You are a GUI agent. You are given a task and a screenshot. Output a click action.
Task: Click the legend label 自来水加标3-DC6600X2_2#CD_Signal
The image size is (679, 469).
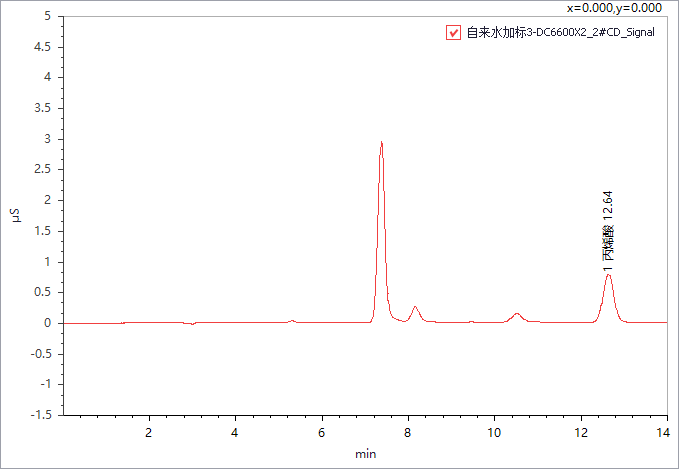coord(560,32)
